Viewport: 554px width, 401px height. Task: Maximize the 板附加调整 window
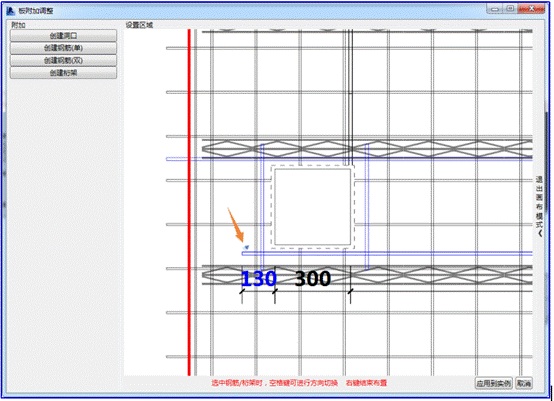510,9
